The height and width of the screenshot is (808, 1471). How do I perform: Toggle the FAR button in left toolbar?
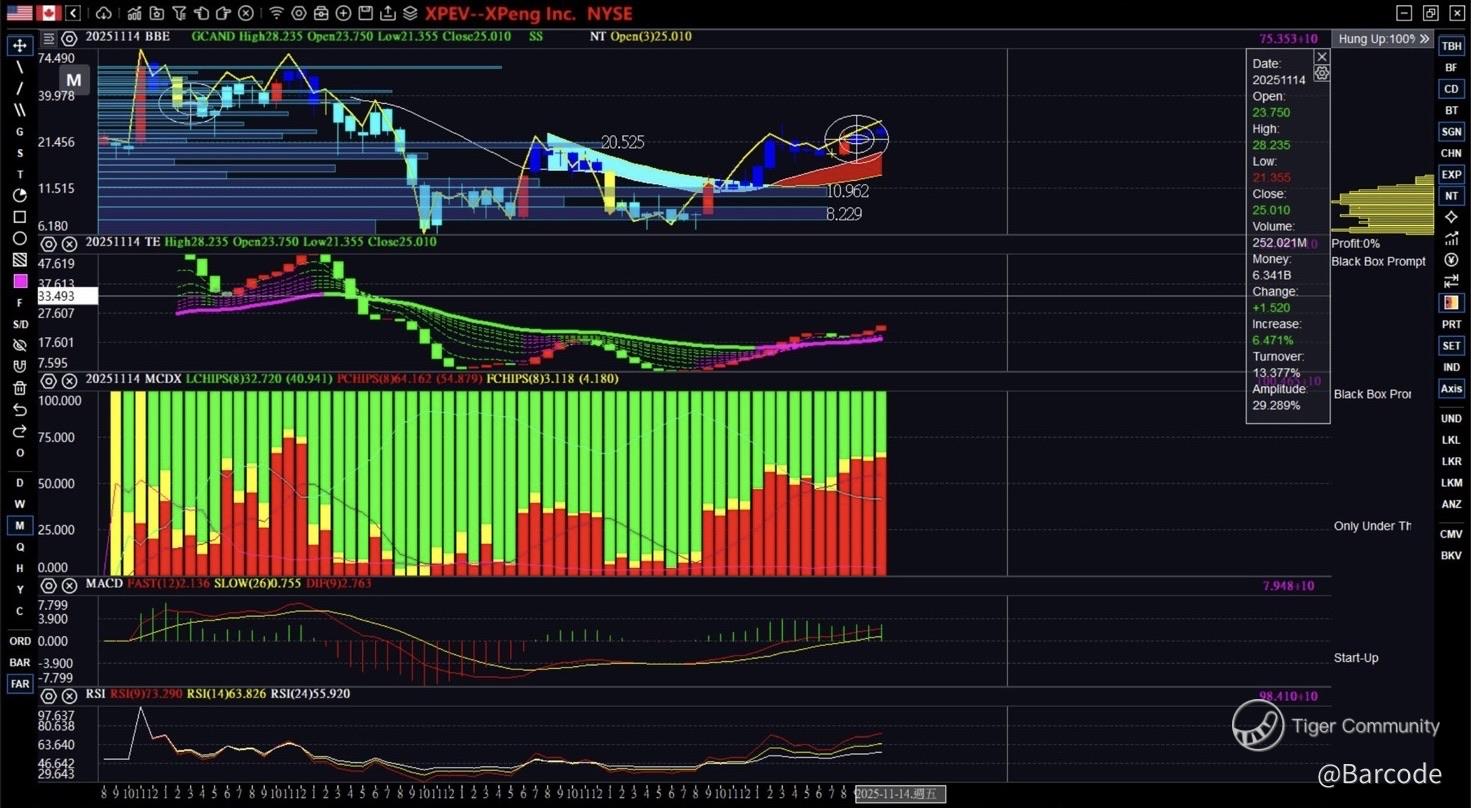tap(20, 684)
